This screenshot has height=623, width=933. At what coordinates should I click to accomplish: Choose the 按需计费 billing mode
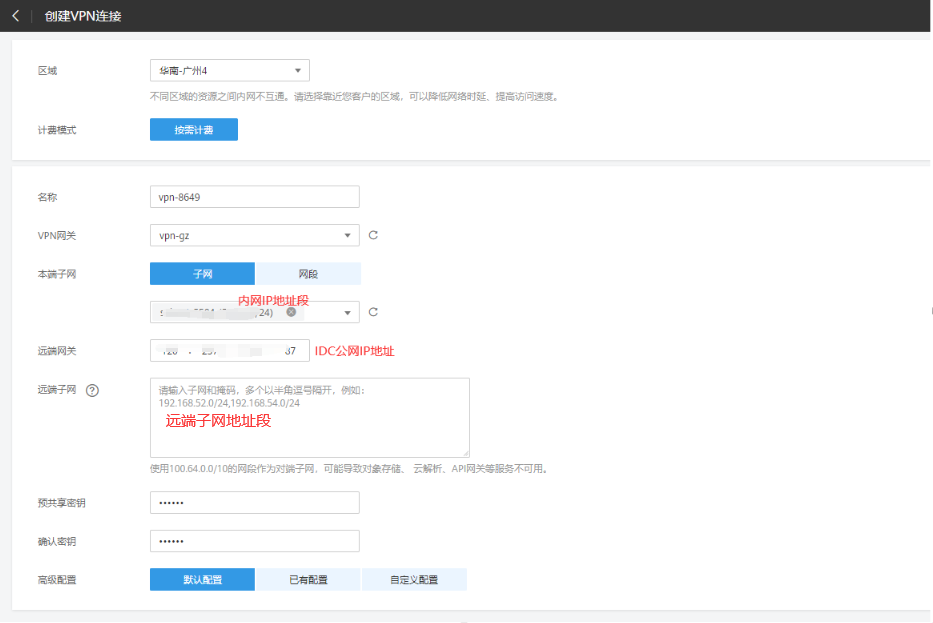tap(194, 130)
